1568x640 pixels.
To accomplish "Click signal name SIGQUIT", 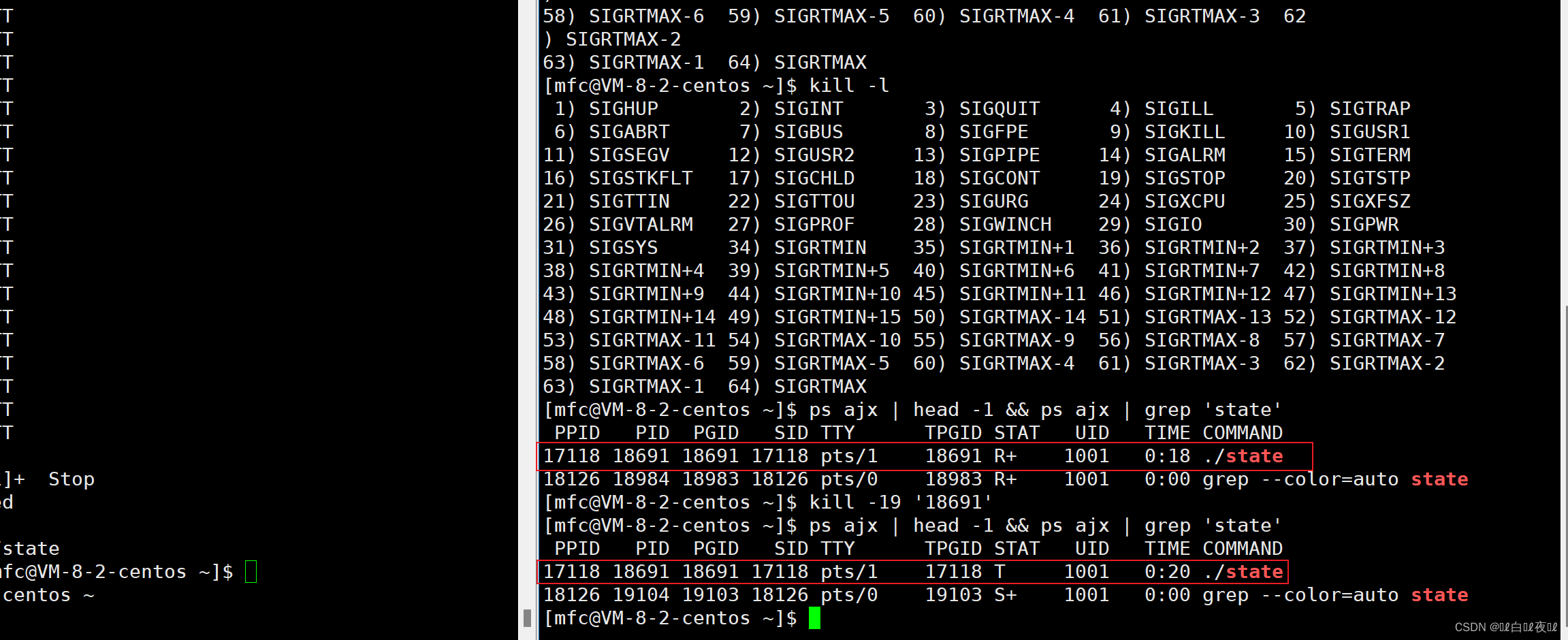I will pos(999,109).
